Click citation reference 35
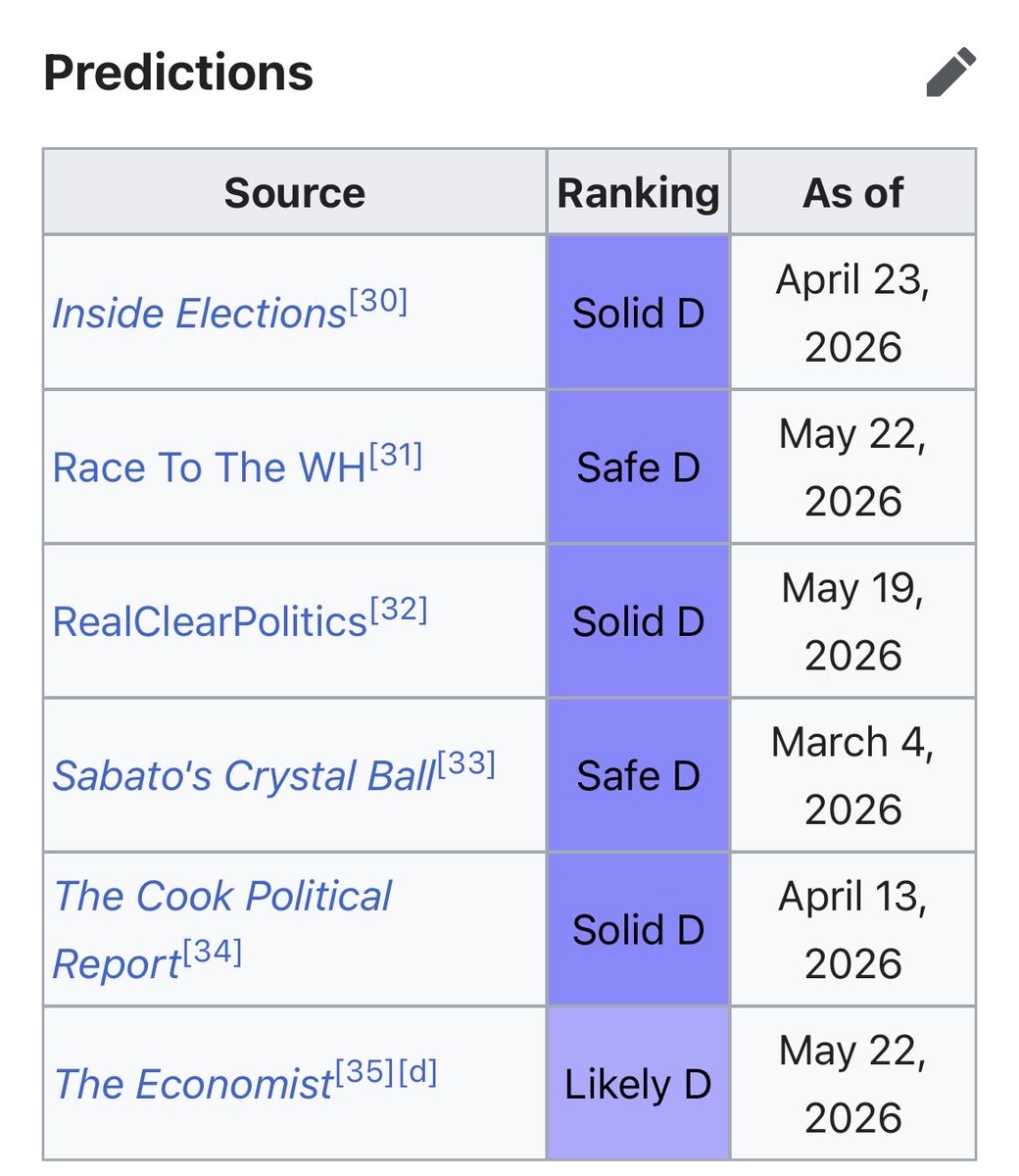 click(x=365, y=1073)
